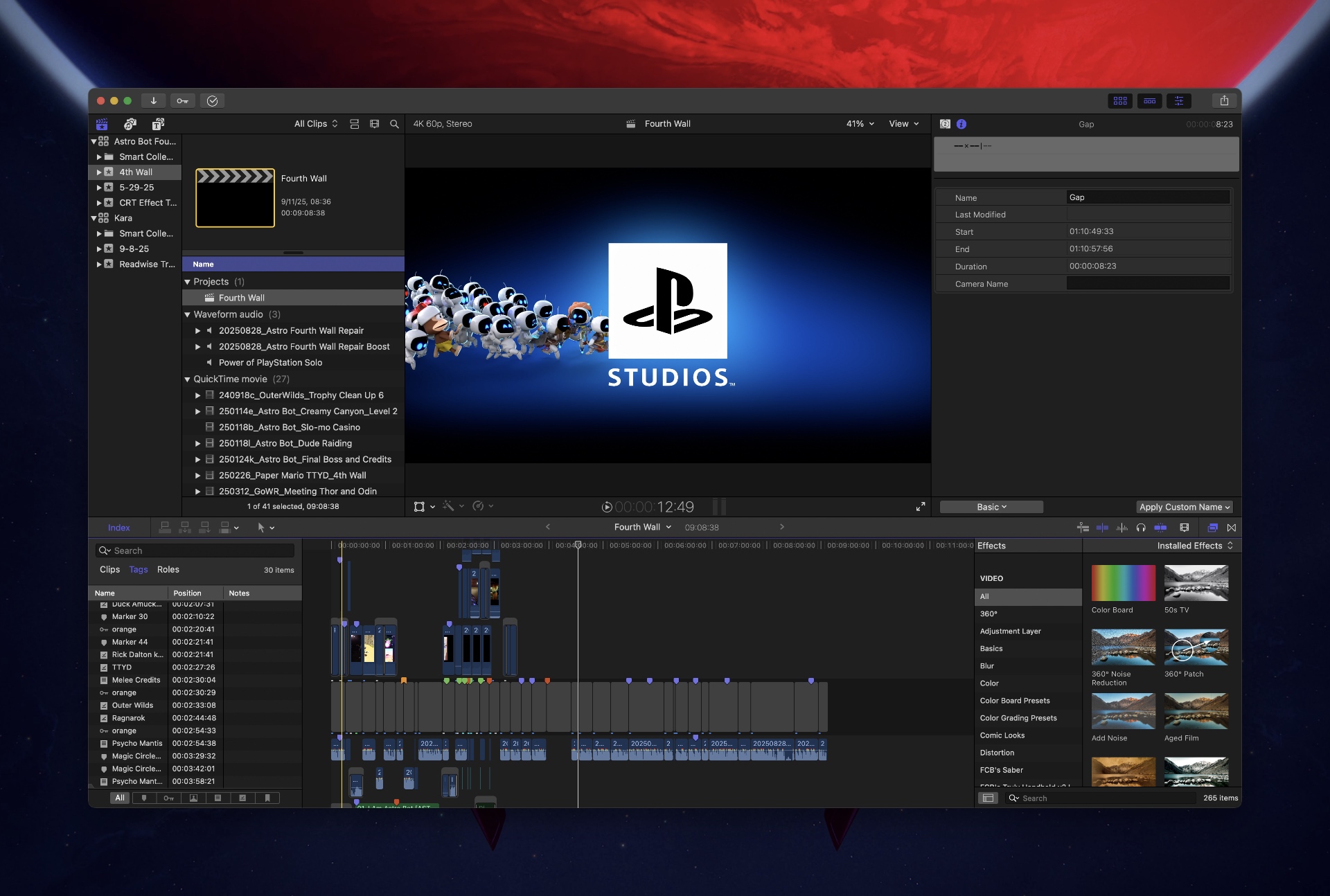Select the filmstrip view icon next to All Clips

pyautogui.click(x=375, y=124)
